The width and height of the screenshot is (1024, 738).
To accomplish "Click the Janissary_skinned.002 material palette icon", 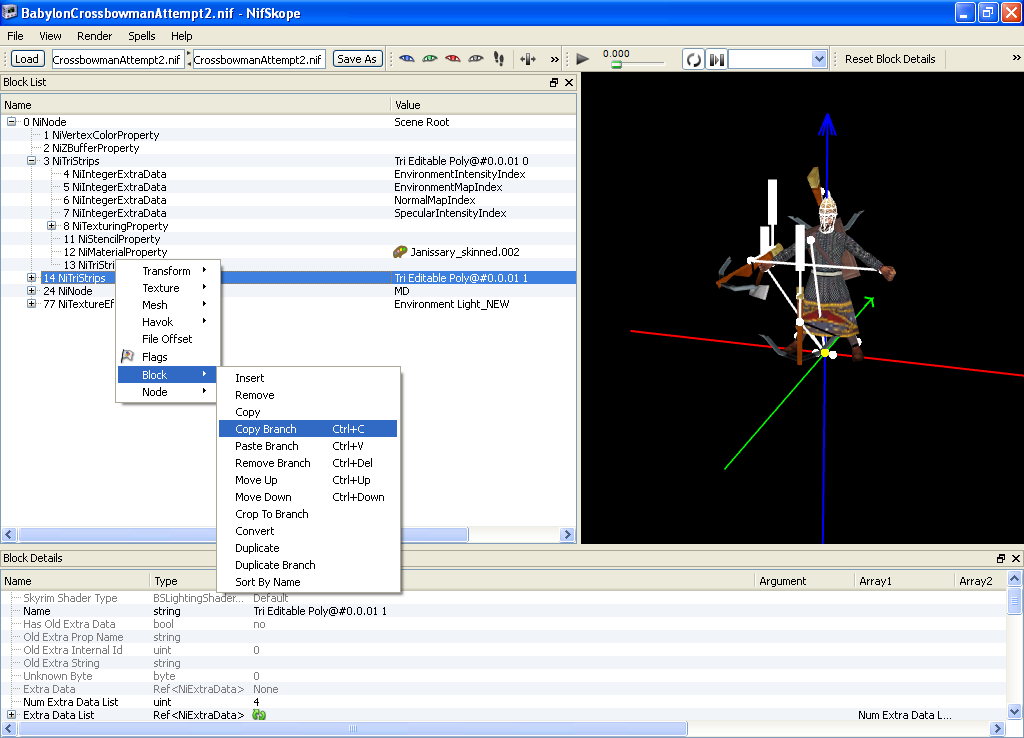I will coord(400,252).
